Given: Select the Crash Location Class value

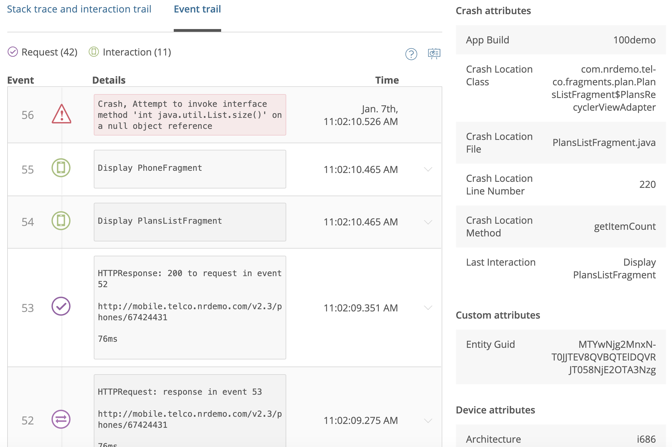Looking at the screenshot, I should (603, 88).
